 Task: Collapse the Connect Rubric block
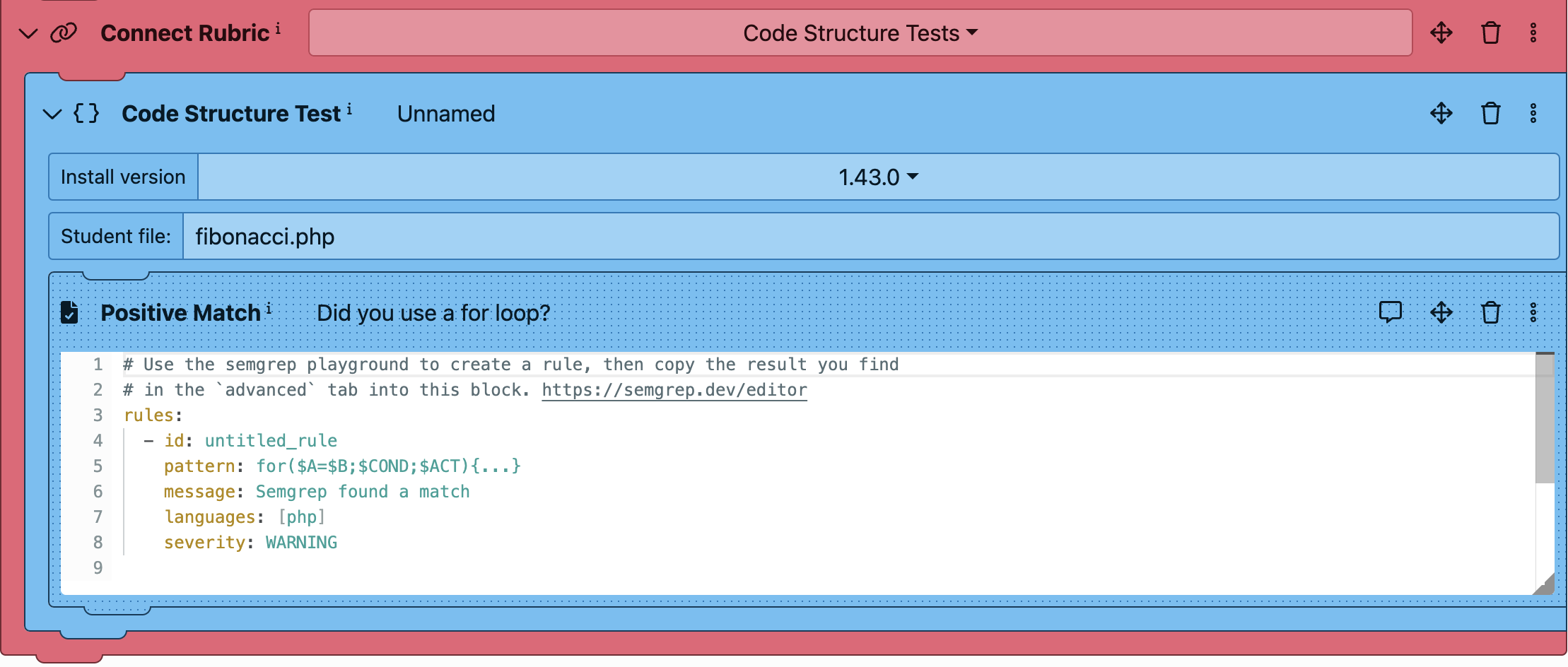(x=28, y=33)
